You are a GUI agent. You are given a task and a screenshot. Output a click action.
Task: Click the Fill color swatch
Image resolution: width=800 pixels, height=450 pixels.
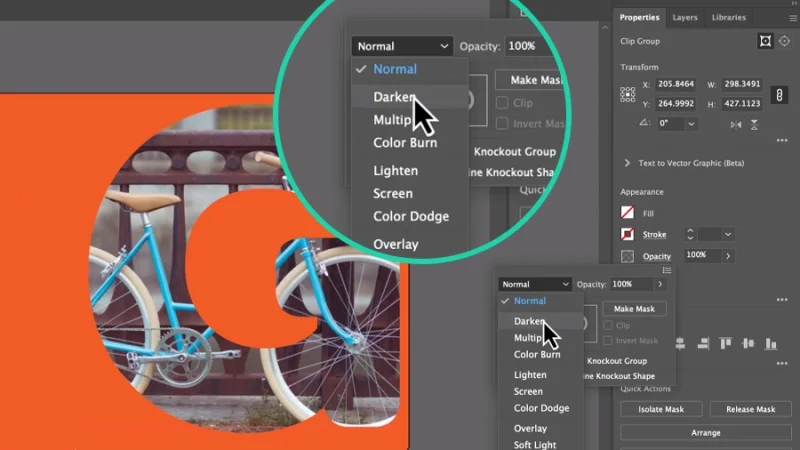click(x=628, y=213)
